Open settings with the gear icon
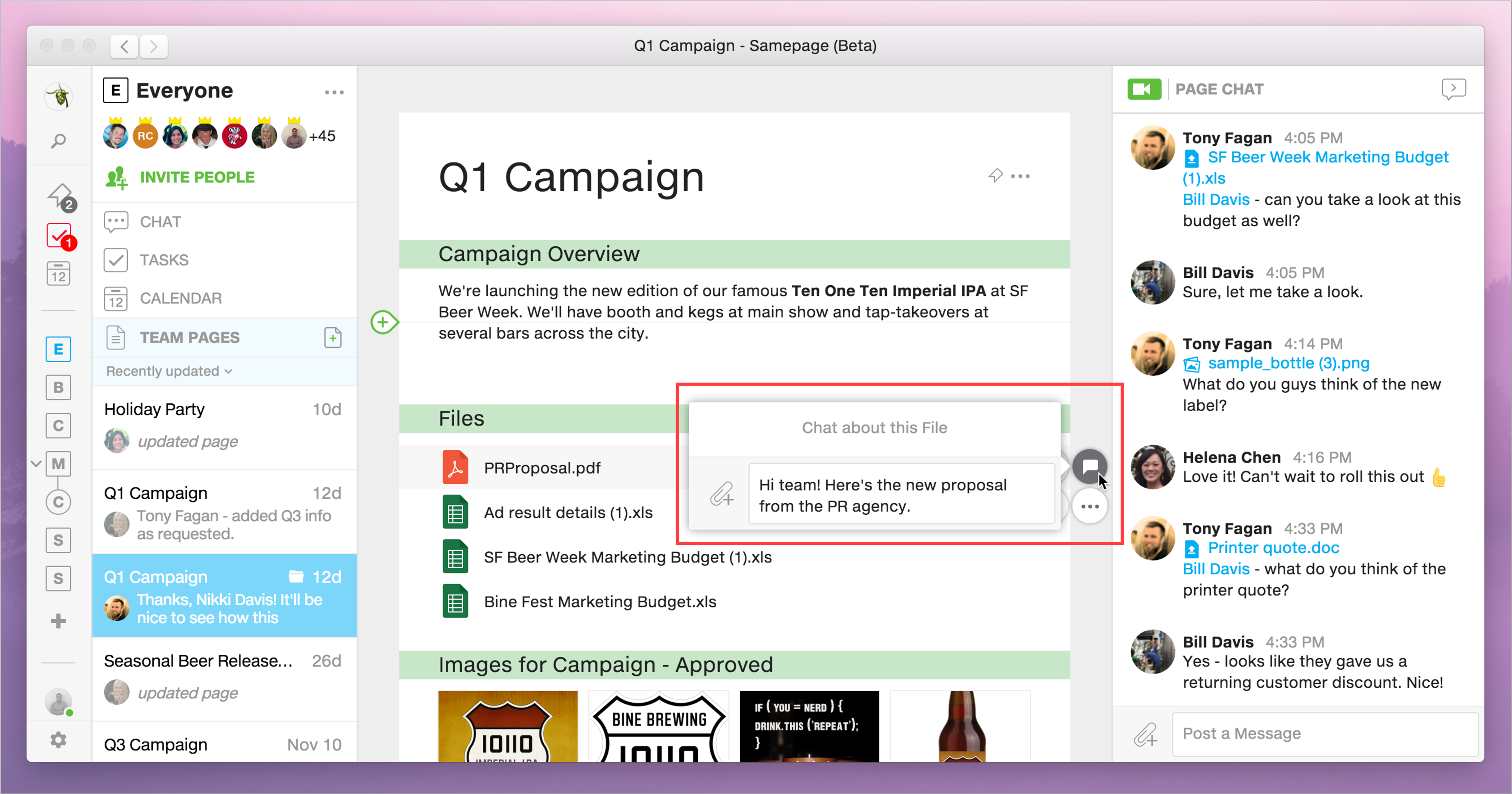Image resolution: width=1512 pixels, height=794 pixels. (58, 740)
